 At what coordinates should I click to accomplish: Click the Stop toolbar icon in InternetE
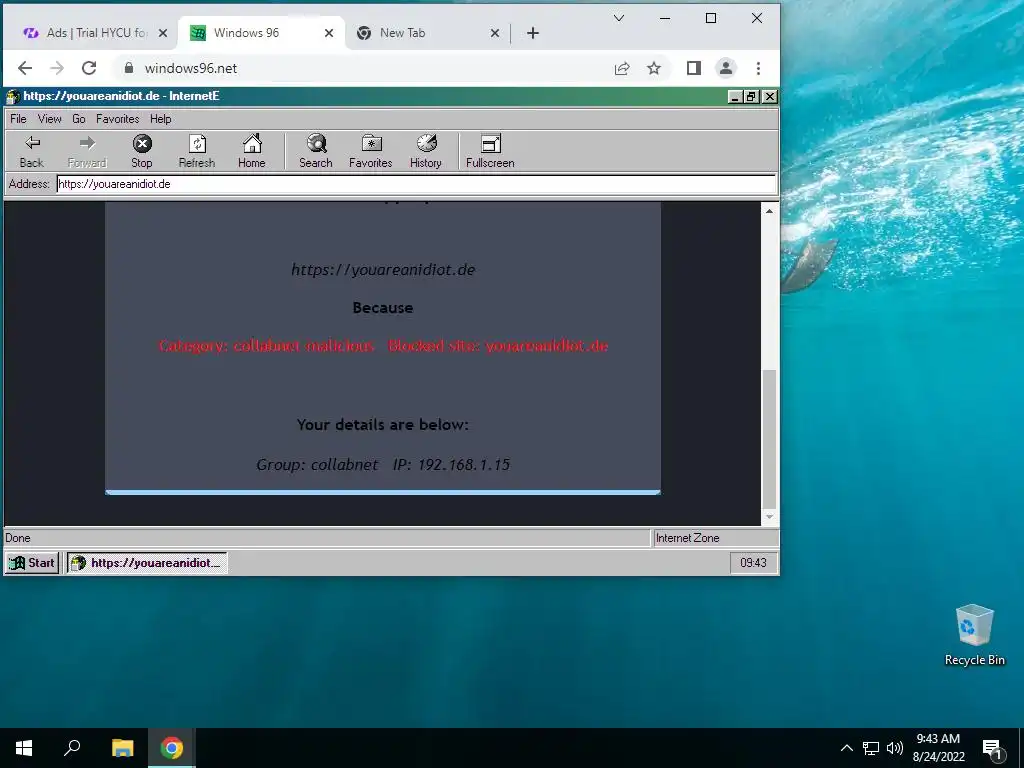coord(142,152)
